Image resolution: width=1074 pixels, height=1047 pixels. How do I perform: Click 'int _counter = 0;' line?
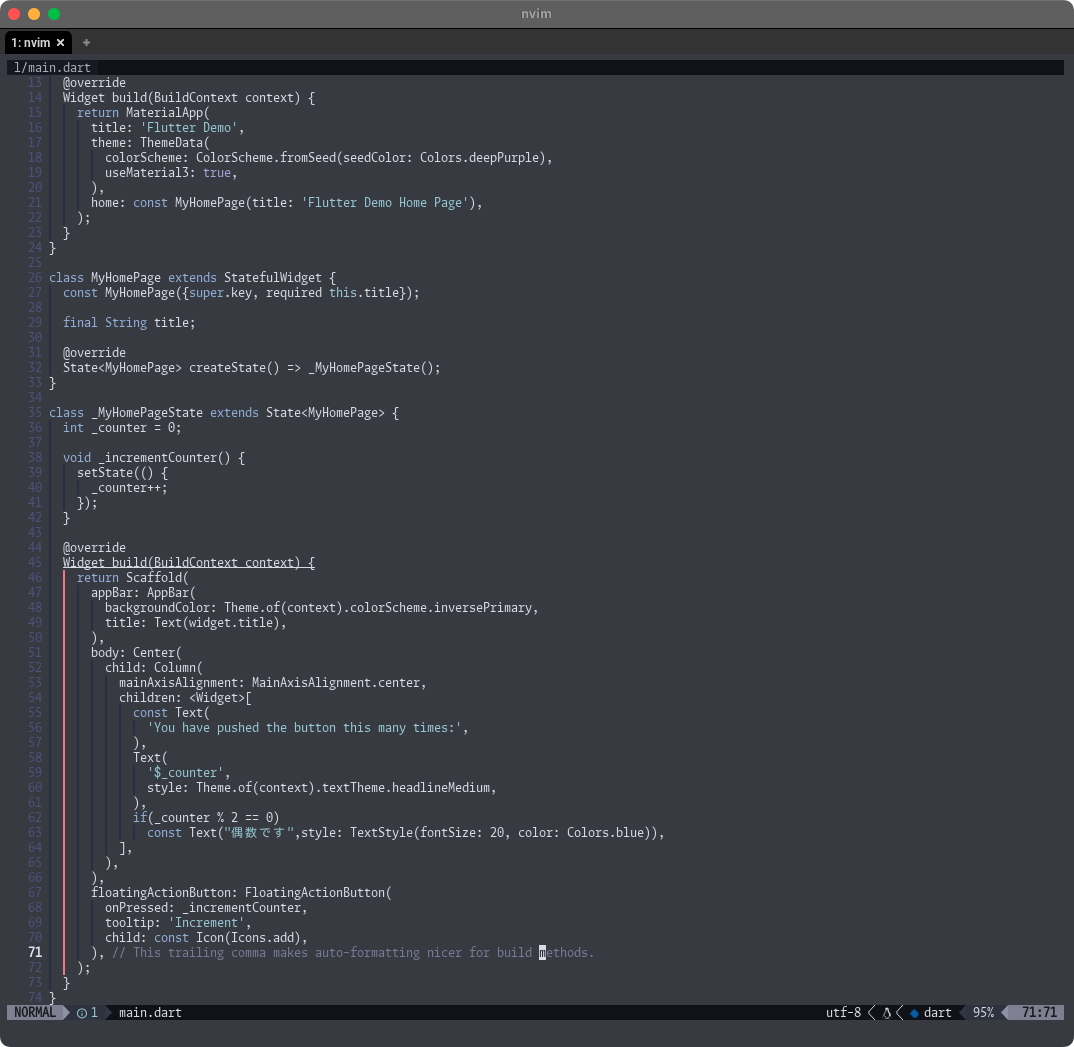click(122, 427)
